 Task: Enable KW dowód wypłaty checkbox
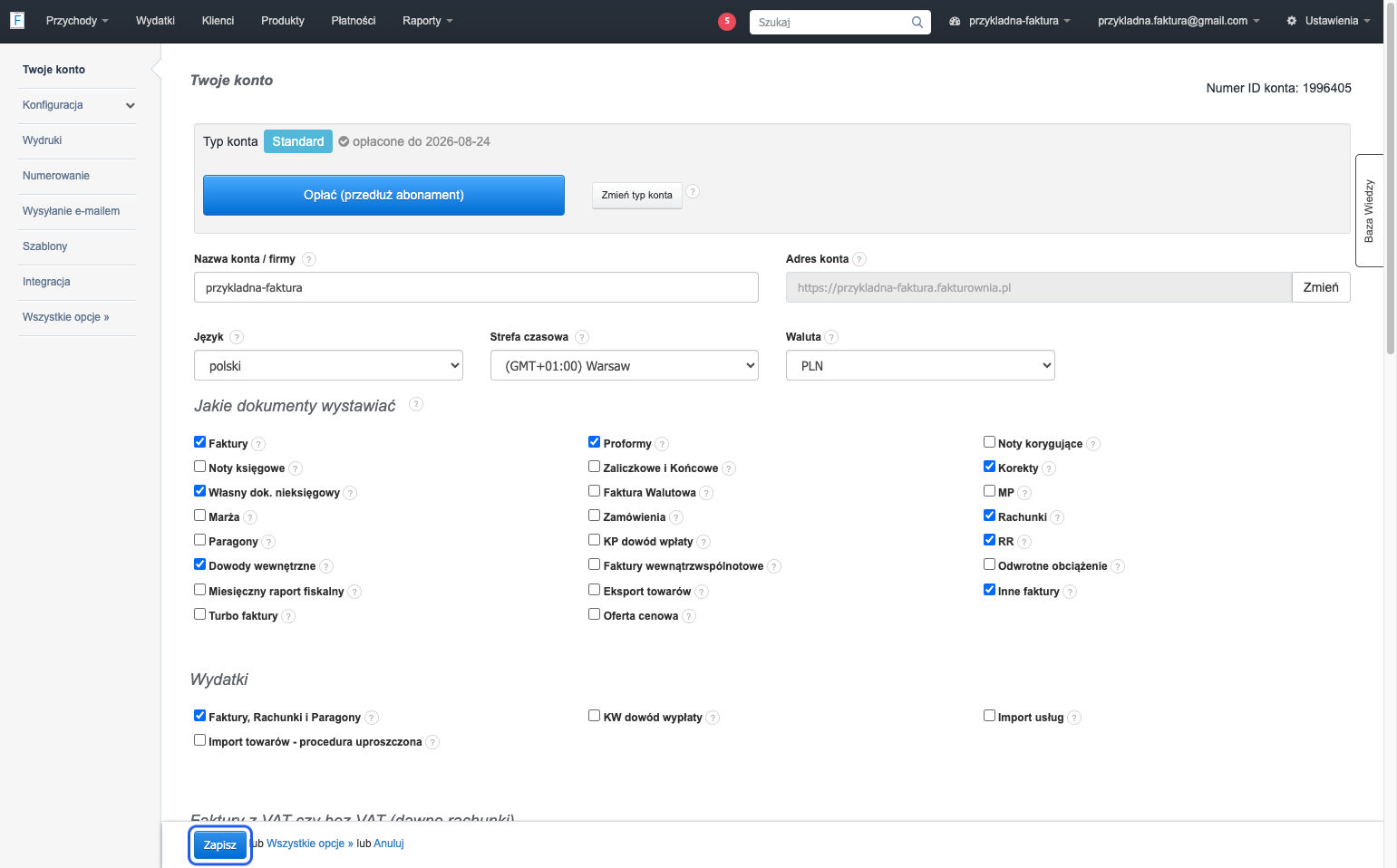coord(595,716)
